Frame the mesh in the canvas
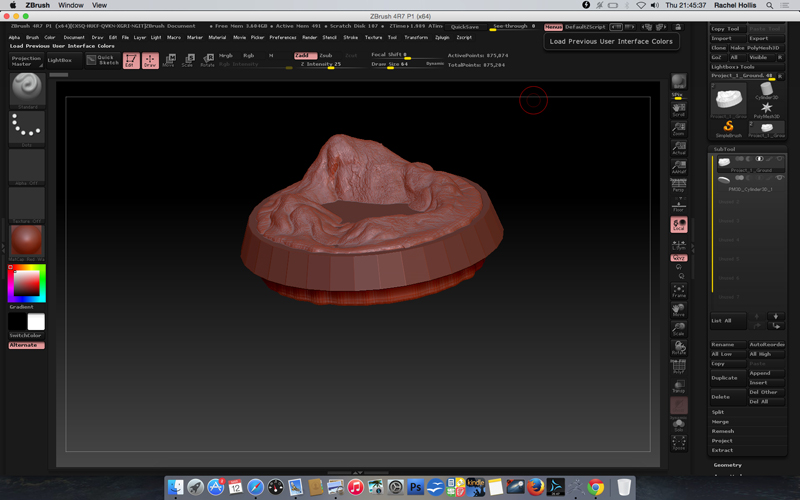This screenshot has width=800, height=500. coord(679,291)
